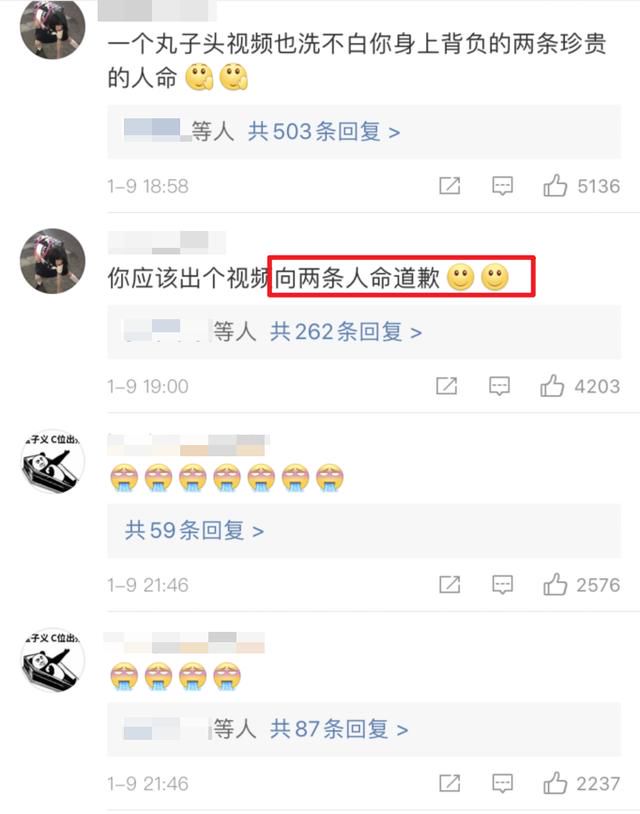Reply to the comment with 2237 likes
Viewport: 640px width, 814px height.
[502, 783]
